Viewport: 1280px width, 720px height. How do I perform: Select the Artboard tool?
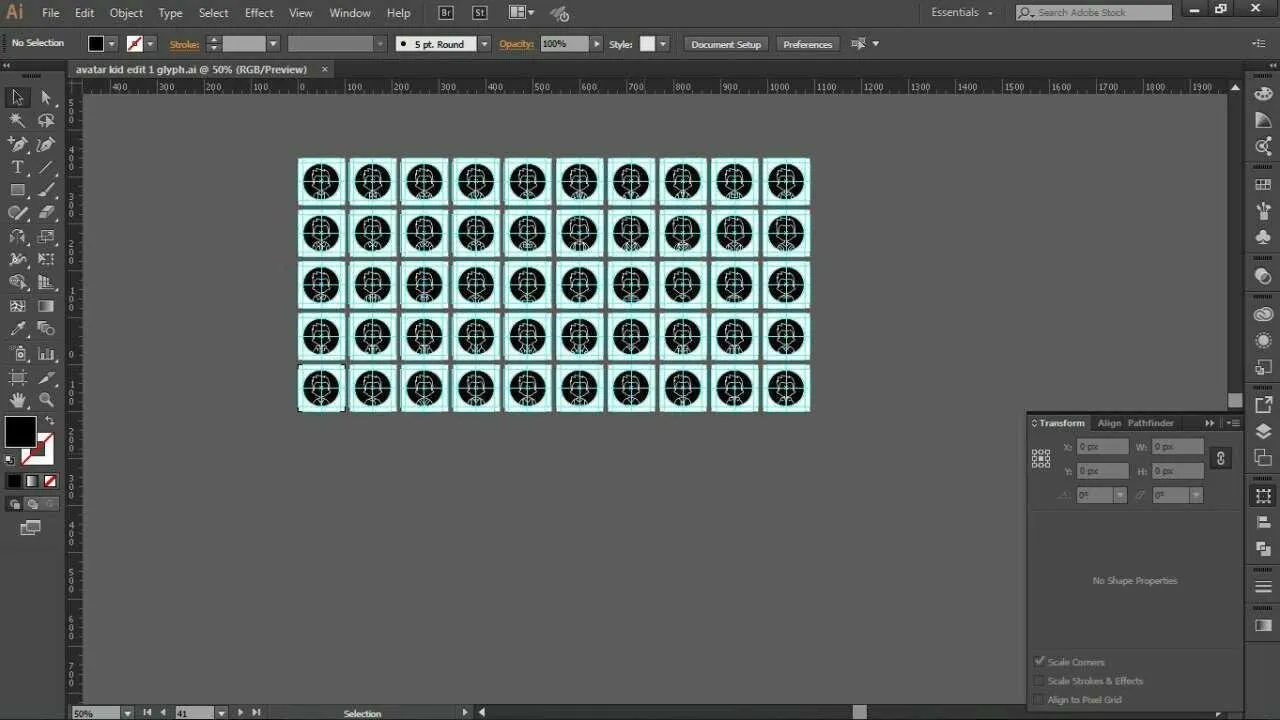point(17,377)
